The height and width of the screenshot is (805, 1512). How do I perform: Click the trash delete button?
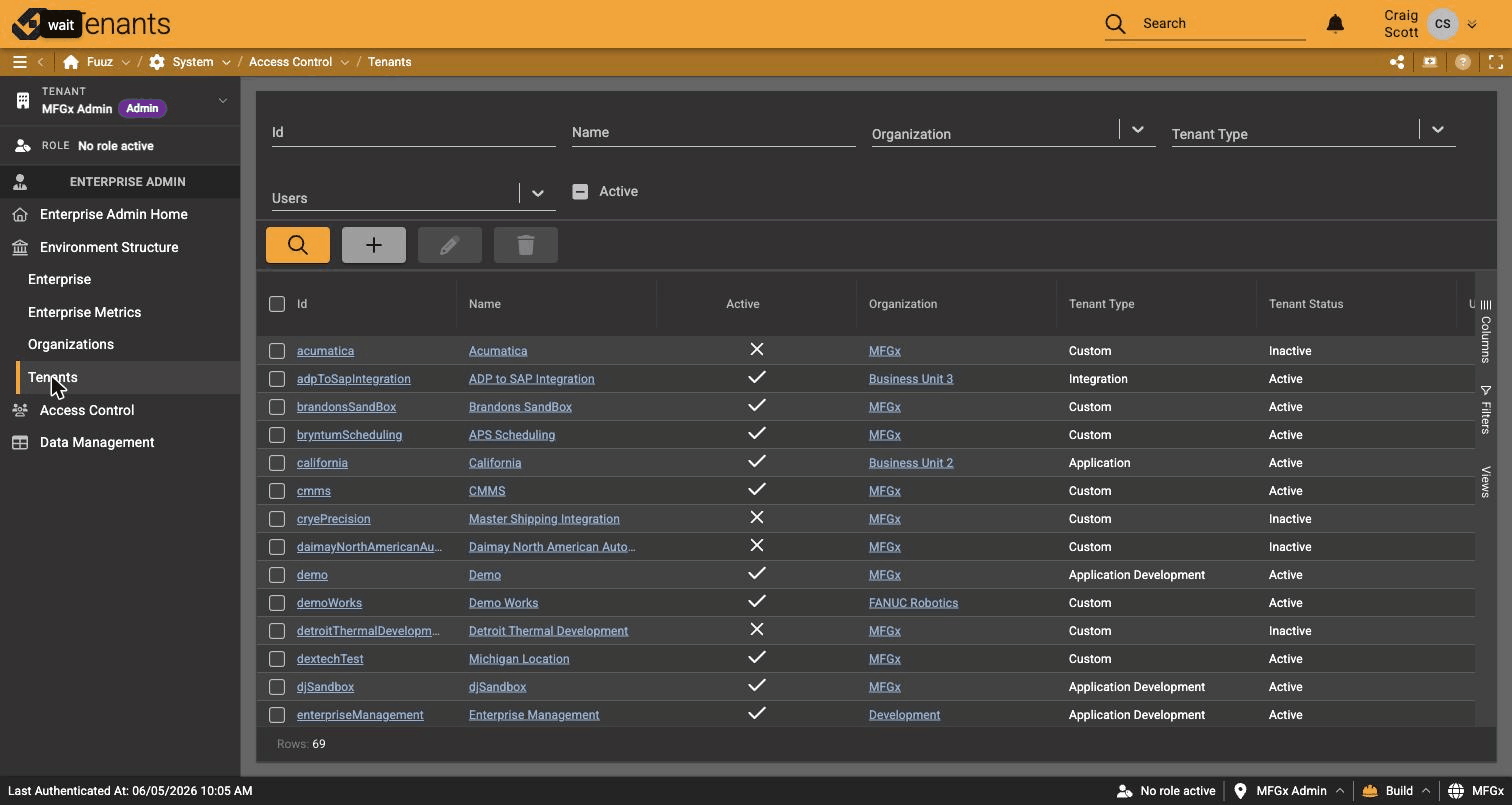(x=526, y=245)
